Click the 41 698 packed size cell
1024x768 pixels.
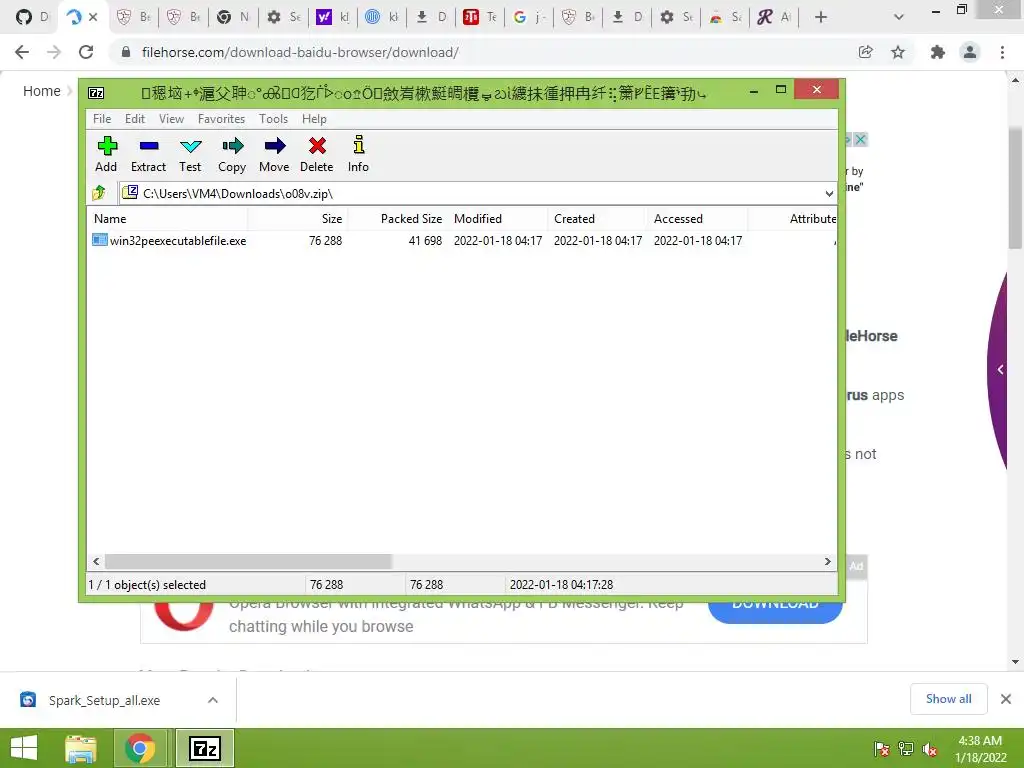coord(425,240)
